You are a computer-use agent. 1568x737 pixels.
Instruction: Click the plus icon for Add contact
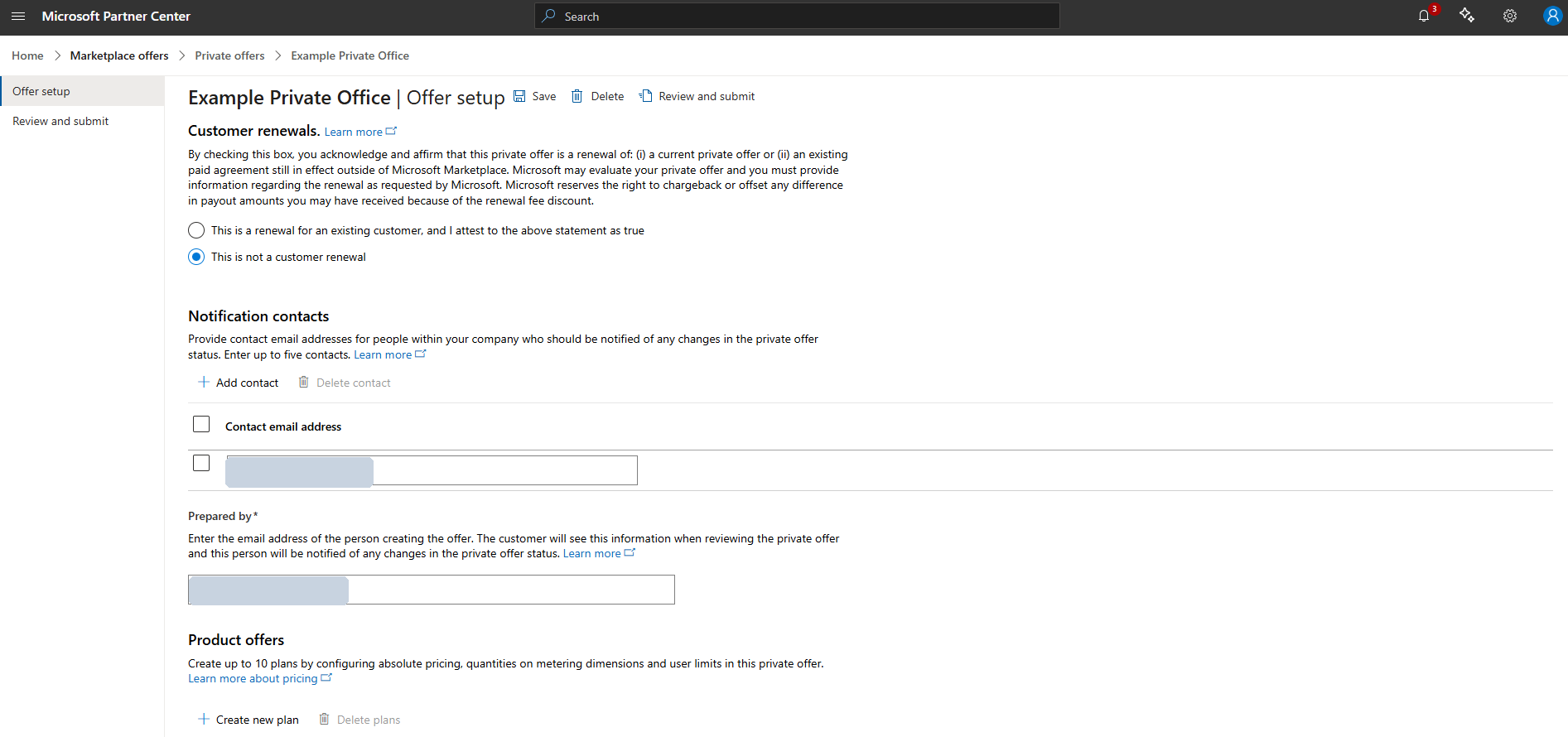204,382
